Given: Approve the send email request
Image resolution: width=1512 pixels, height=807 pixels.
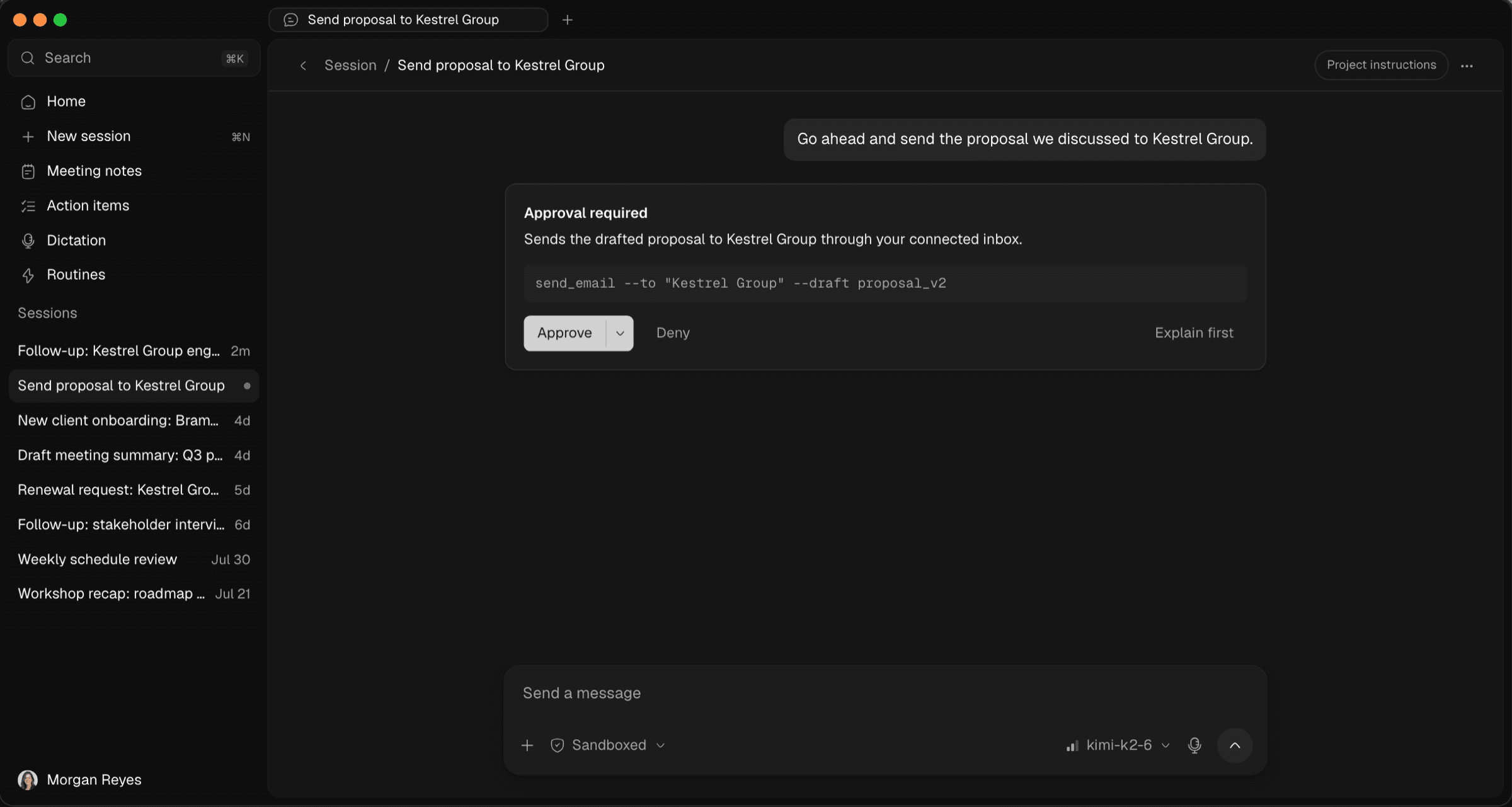Looking at the screenshot, I should coord(564,333).
